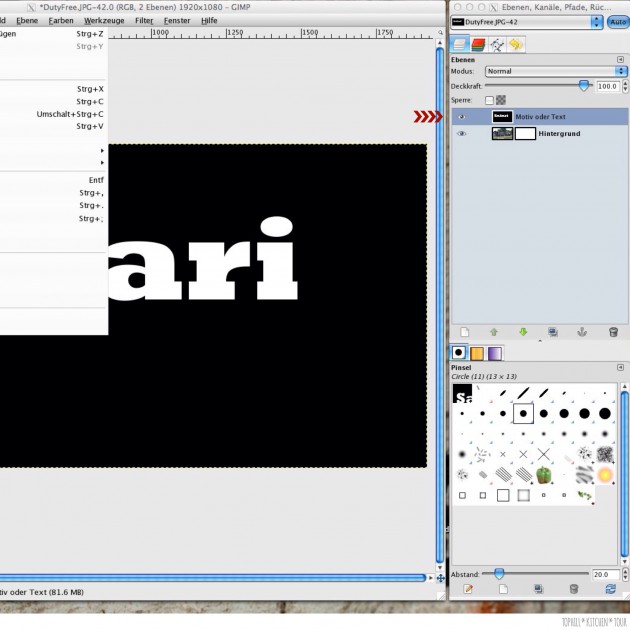Open the Hilfe menu
Viewport: 630px width, 630px height.
click(209, 20)
